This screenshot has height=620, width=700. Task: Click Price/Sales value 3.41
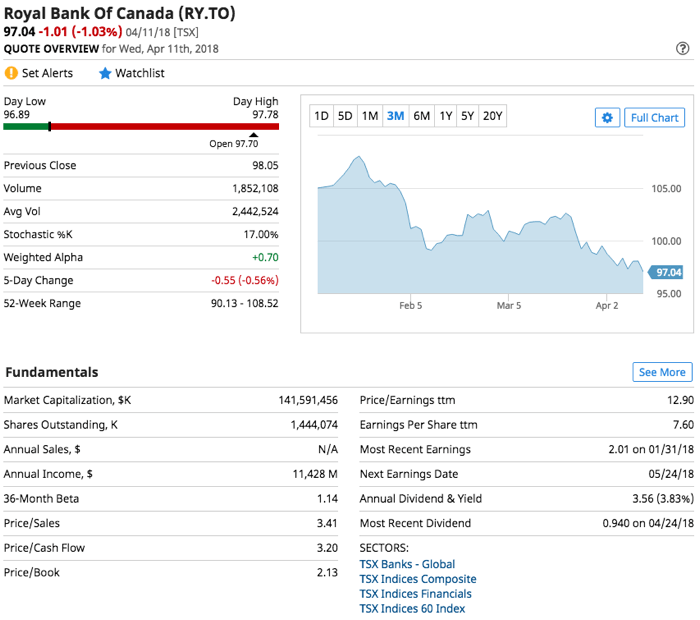(x=327, y=523)
